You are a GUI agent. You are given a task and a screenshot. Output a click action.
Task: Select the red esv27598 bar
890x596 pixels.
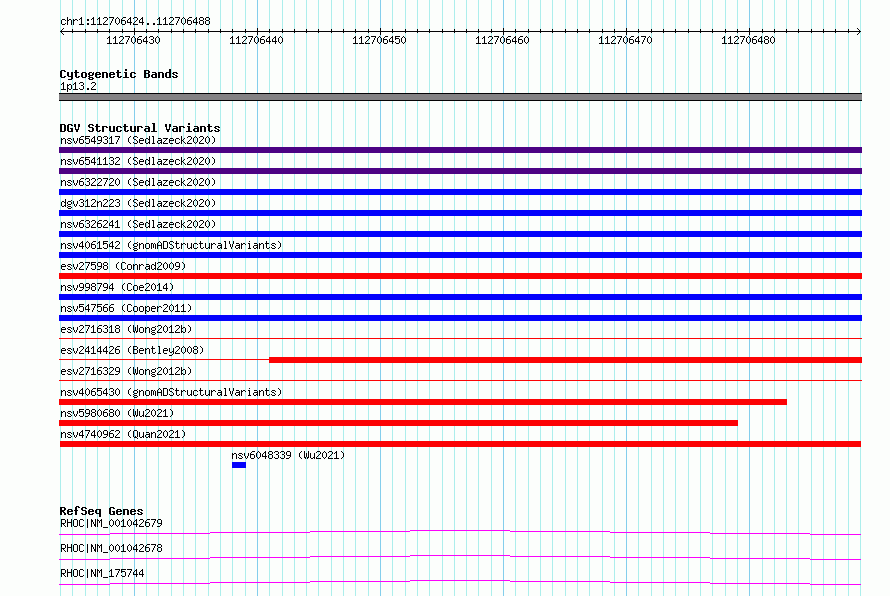point(460,276)
